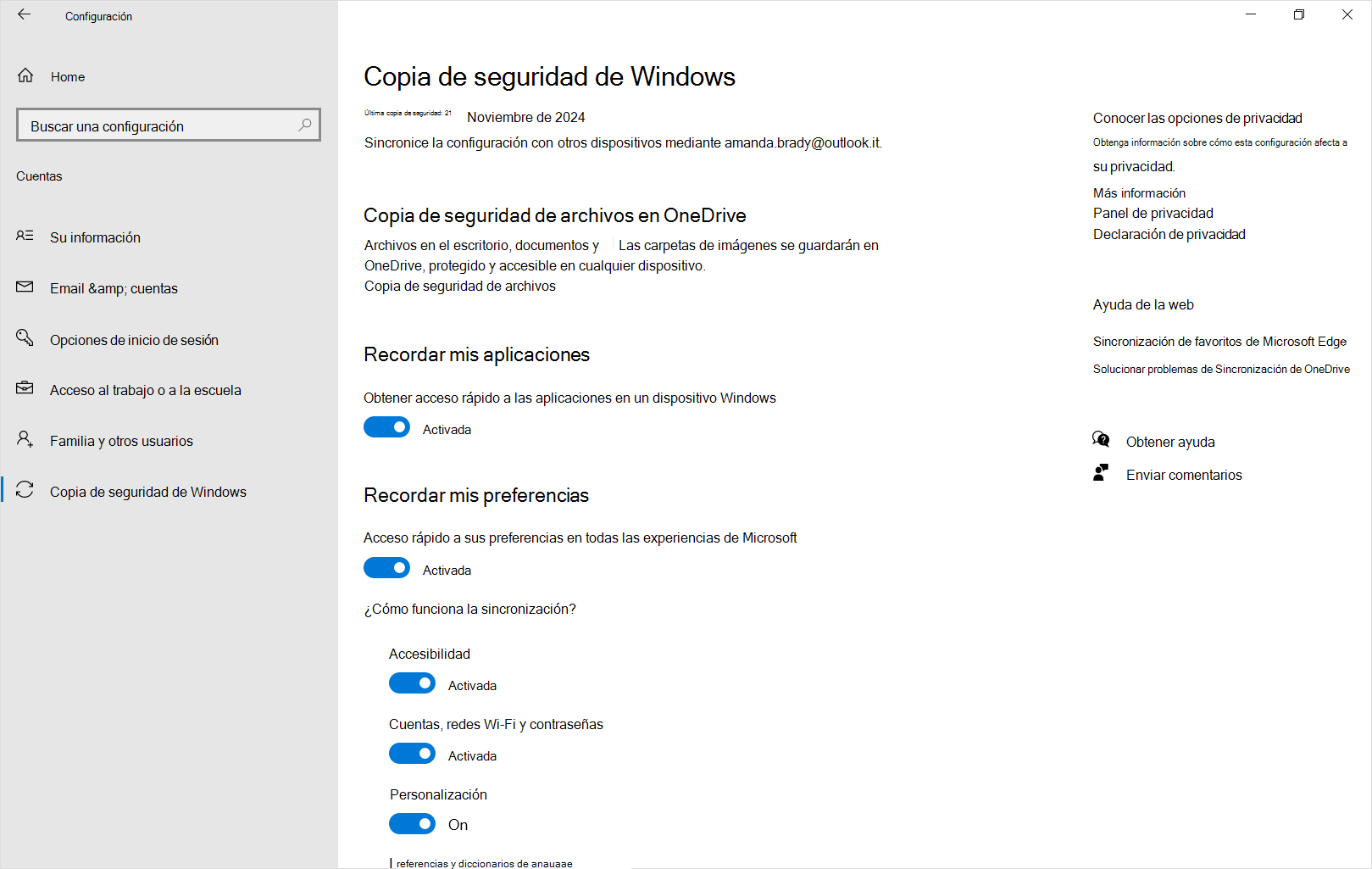Open Sincronización de favoritos de Microsoft Edge
1372x869 pixels.
tap(1219, 342)
